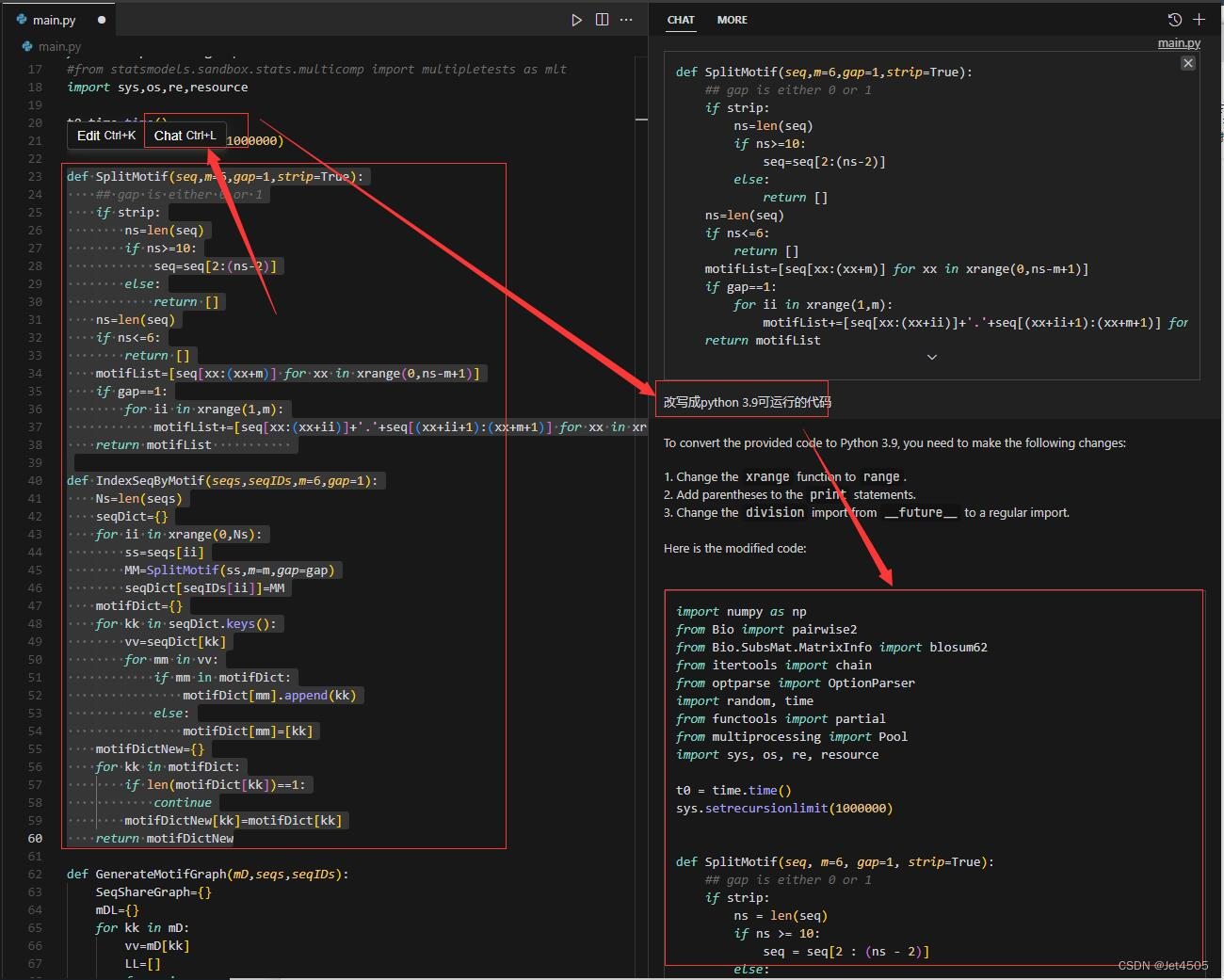The height and width of the screenshot is (980, 1224).
Task: Click the editor minimap scrollbar marker
Action: coord(641,120)
